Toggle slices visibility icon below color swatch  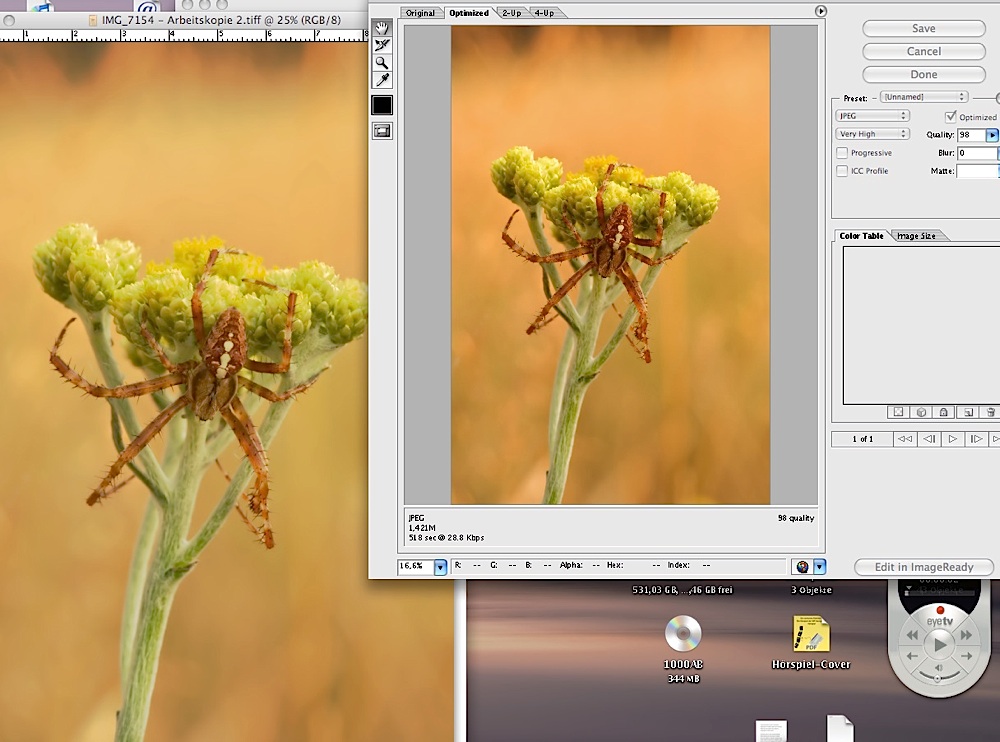[381, 129]
